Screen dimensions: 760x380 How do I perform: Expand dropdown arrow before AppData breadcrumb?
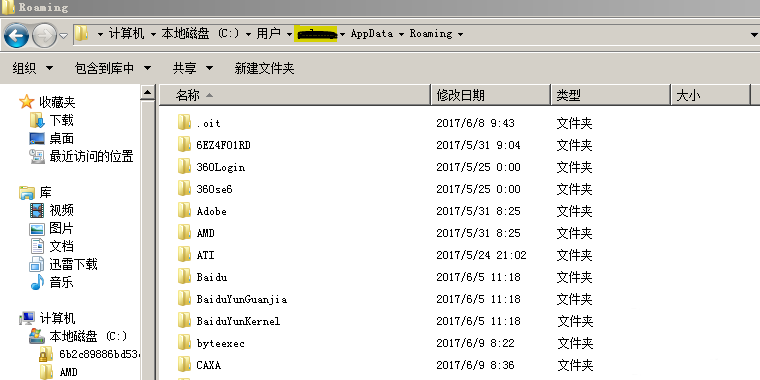coord(343,34)
